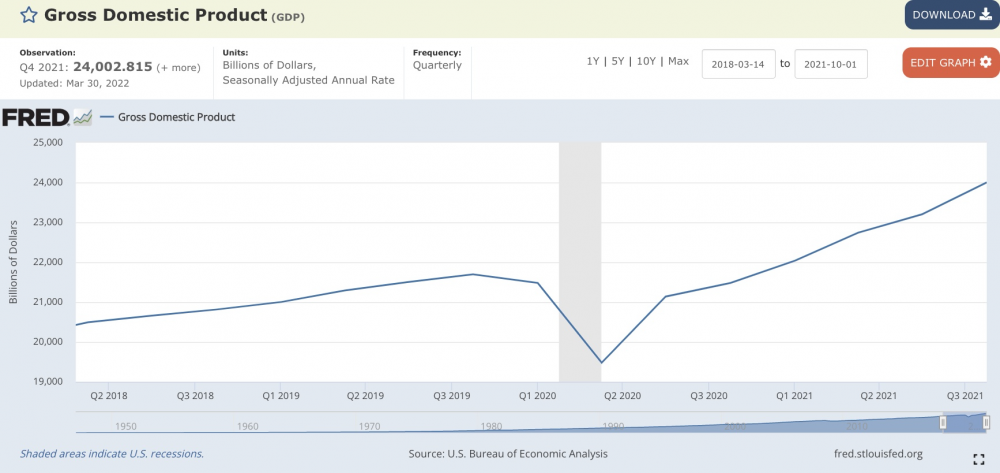Click the 1960 label in the timeline navigator
1000x473 pixels.
coord(247,426)
